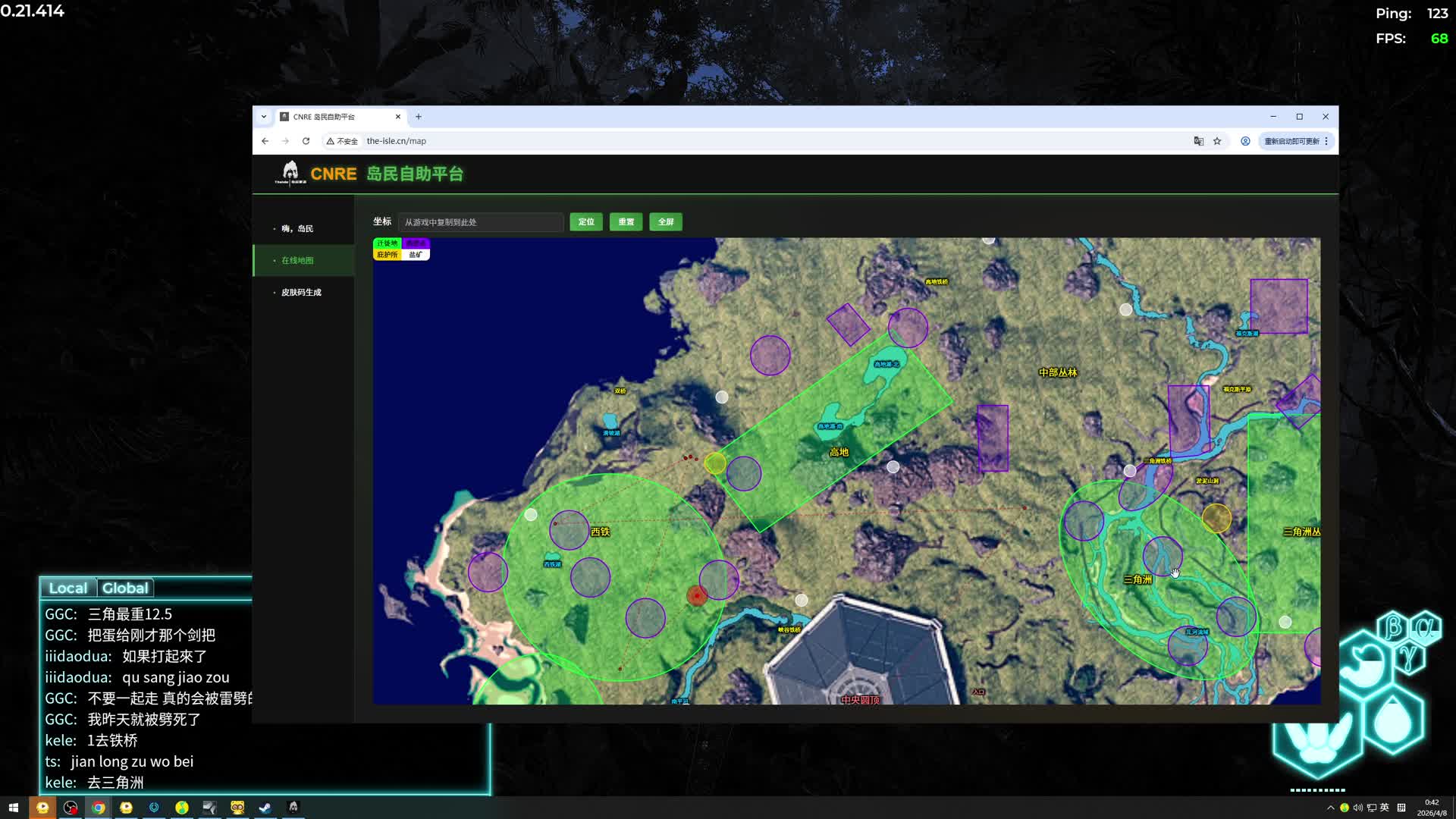Switch to Global chat tab
Image resolution: width=1456 pixels, height=819 pixels.
click(x=125, y=588)
